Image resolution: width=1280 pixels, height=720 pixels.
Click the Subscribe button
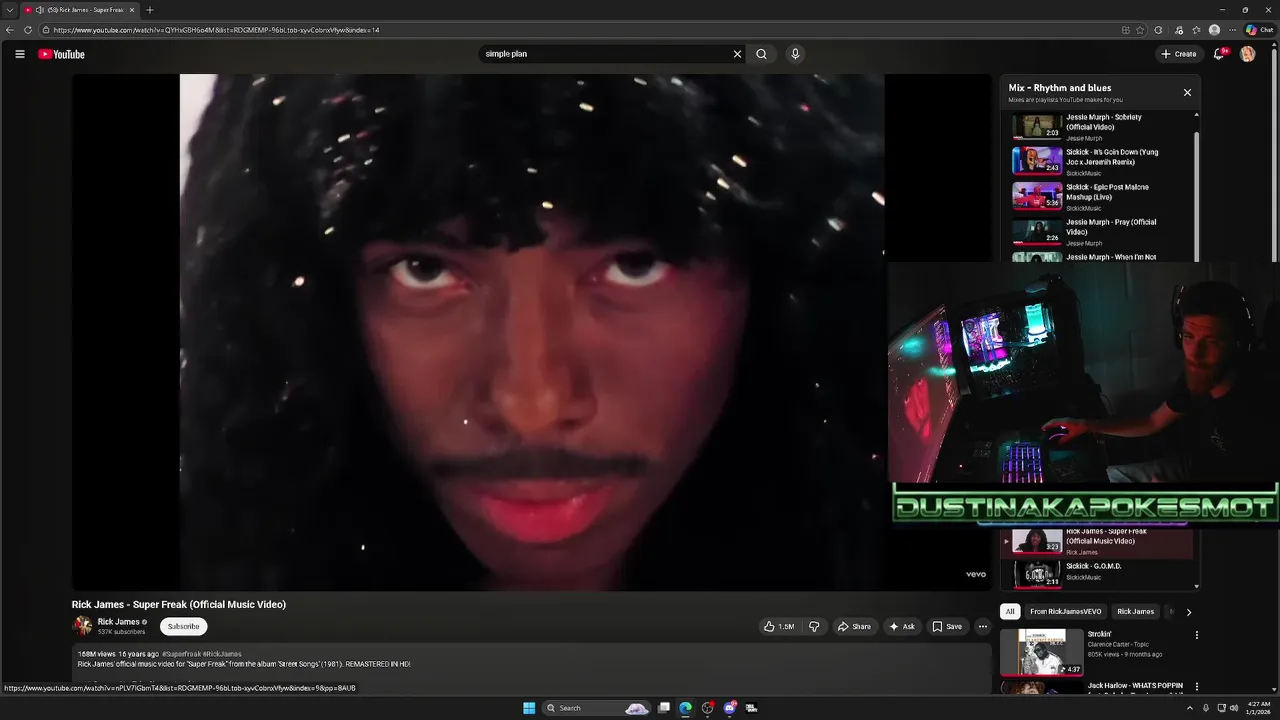pos(183,627)
